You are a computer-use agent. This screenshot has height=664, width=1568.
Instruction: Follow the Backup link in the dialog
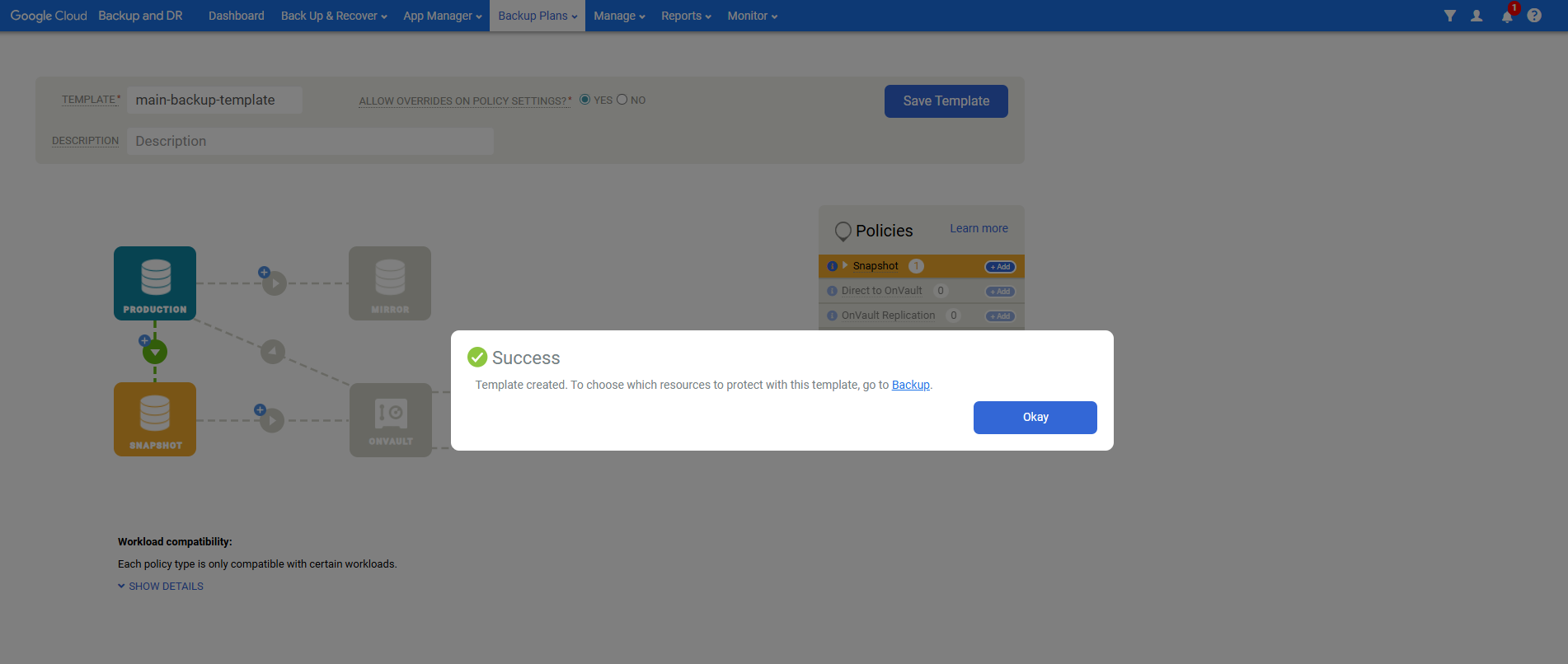point(911,385)
